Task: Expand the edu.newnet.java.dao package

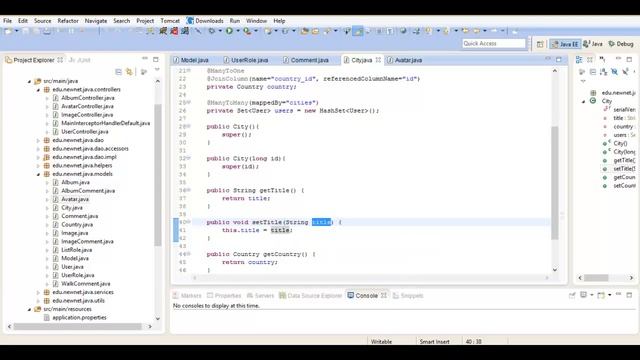Action: (38, 140)
